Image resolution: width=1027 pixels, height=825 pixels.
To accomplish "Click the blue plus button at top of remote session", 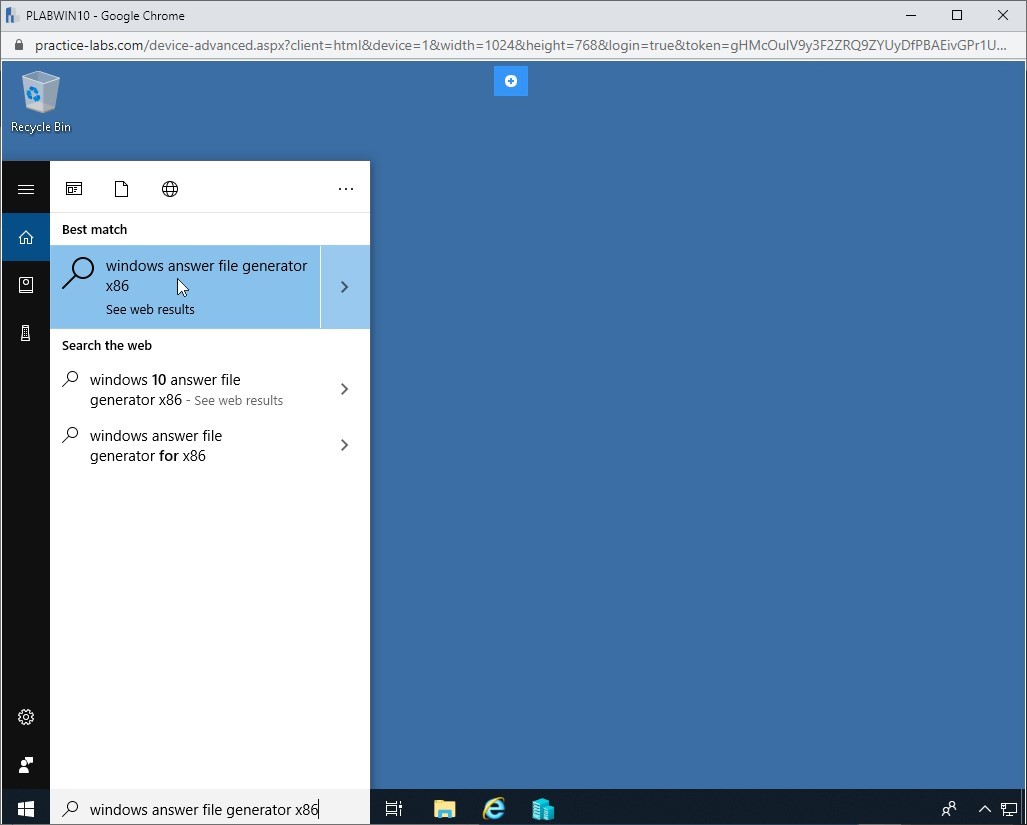I will [x=511, y=81].
